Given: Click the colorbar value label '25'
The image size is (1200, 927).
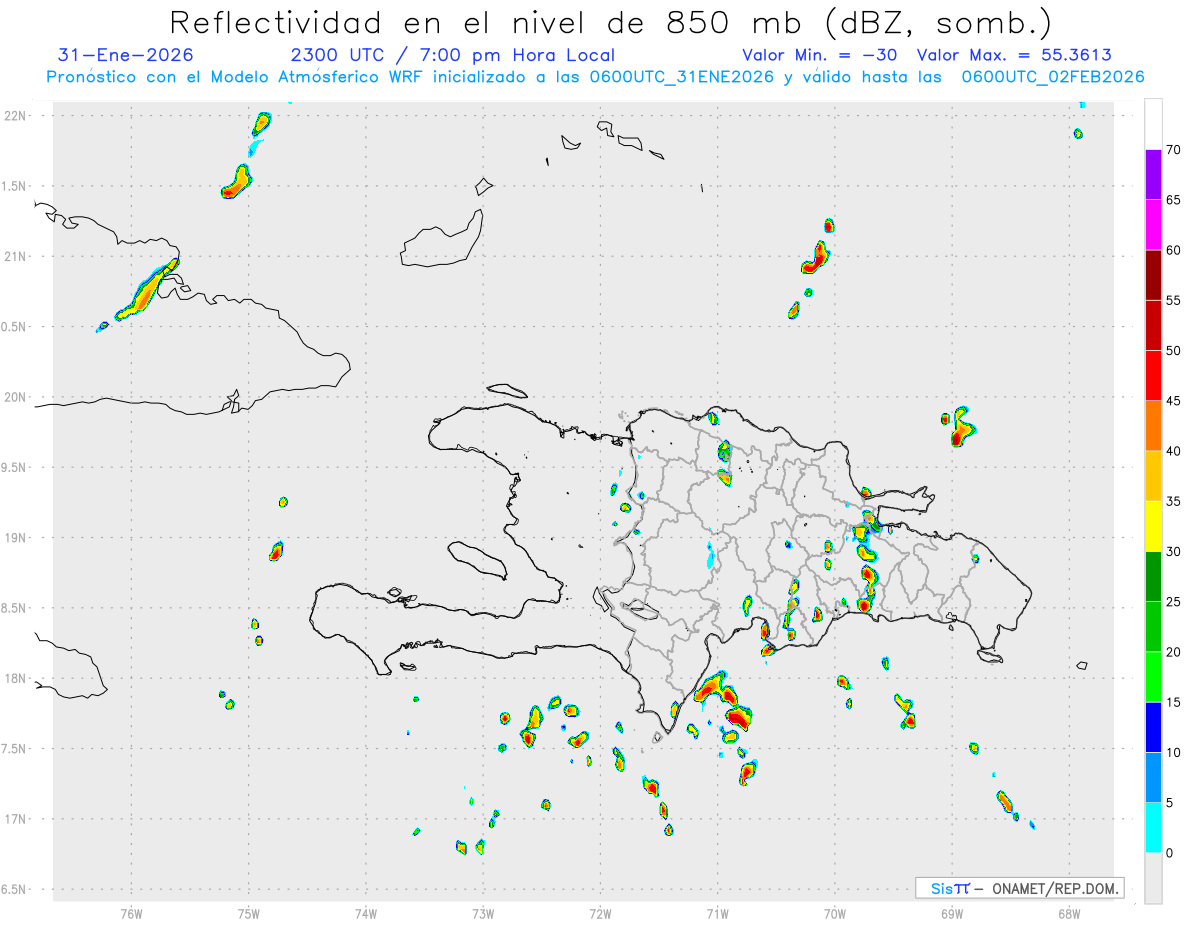Looking at the screenshot, I should (1173, 602).
